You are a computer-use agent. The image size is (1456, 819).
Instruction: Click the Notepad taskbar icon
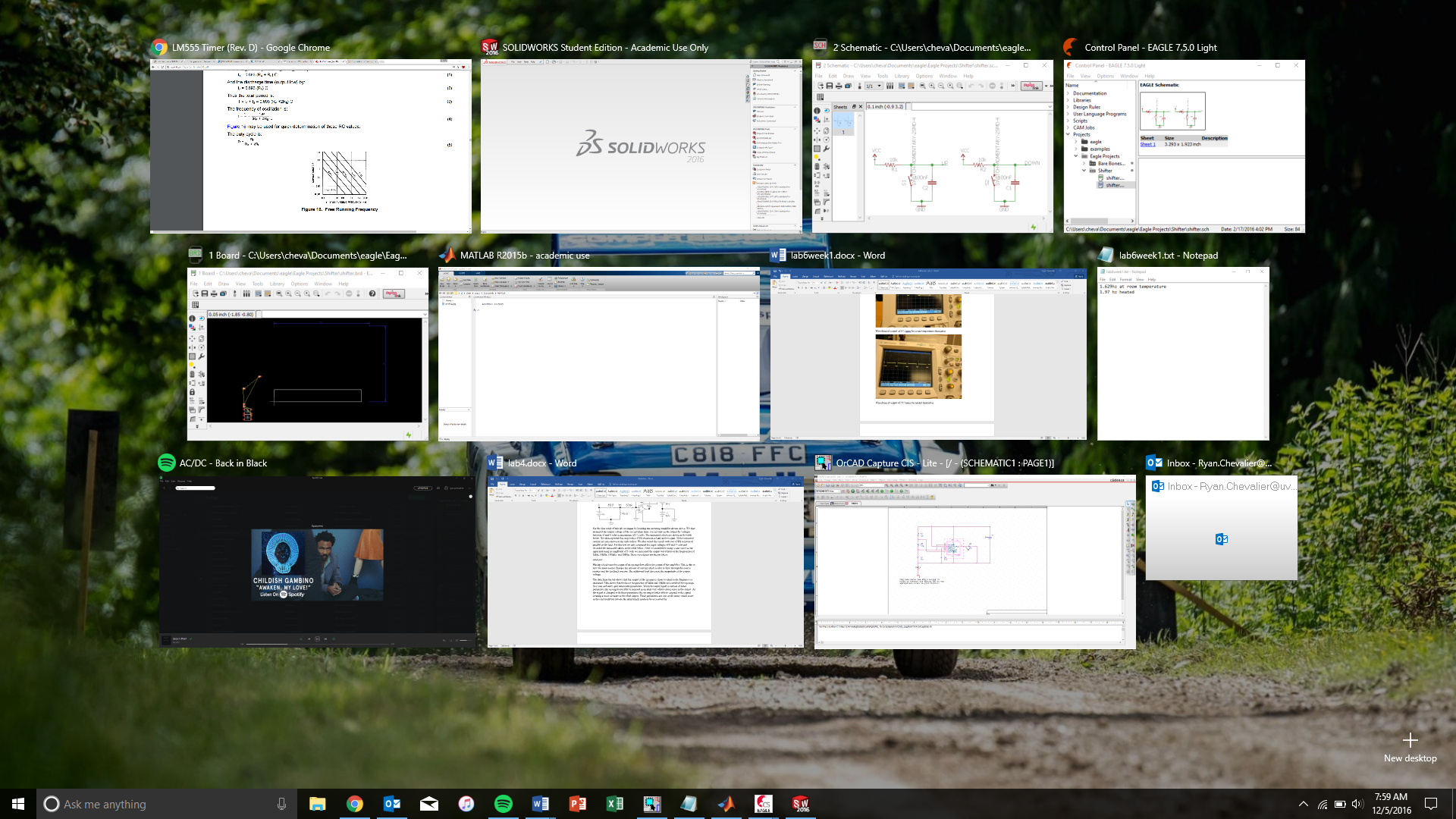coord(689,804)
